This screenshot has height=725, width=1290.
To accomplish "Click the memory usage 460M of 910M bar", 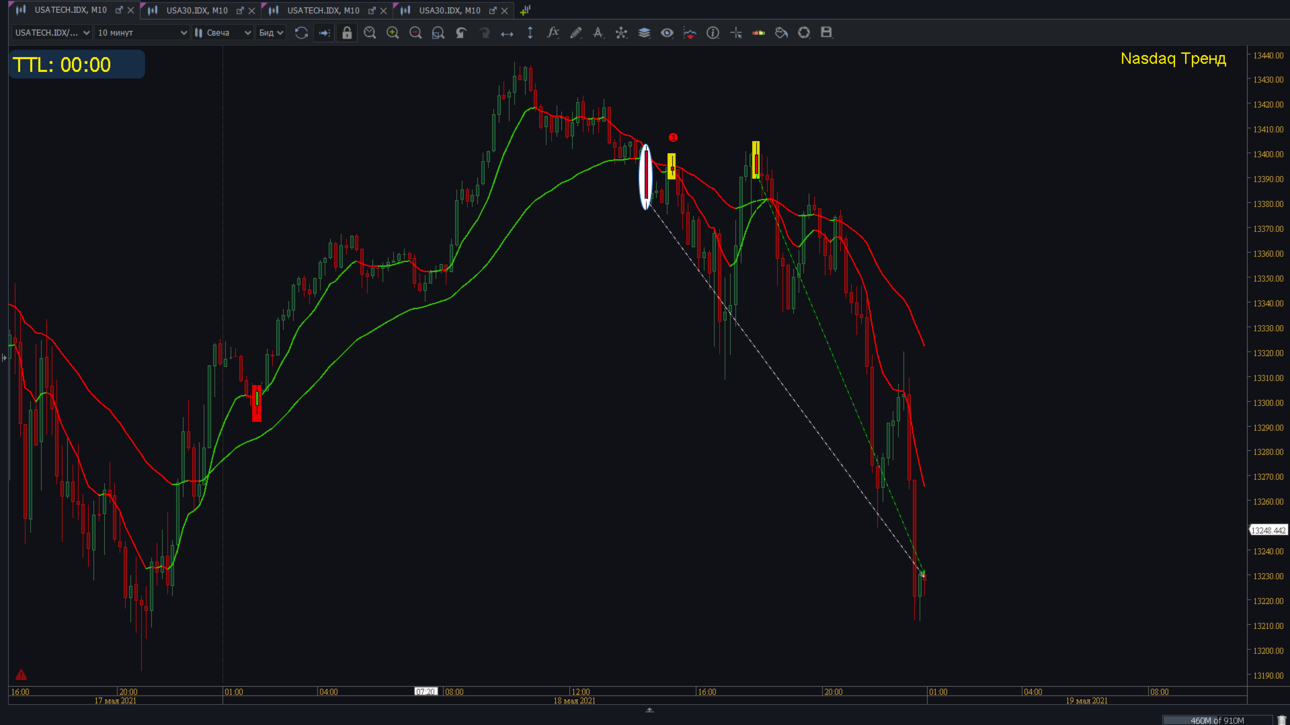I will click(1217, 720).
